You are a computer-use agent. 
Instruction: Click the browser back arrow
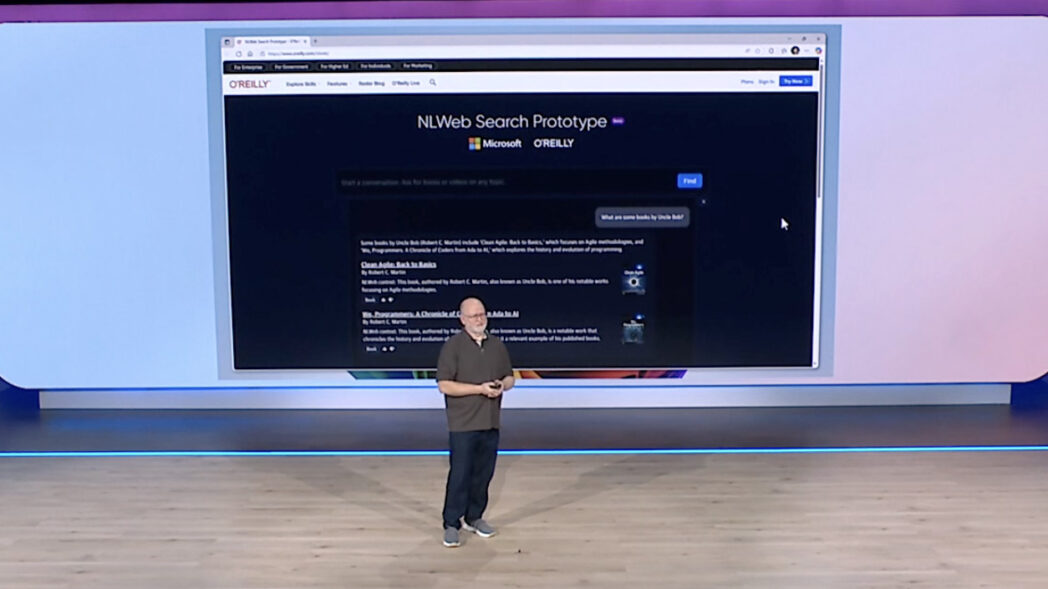coord(229,53)
